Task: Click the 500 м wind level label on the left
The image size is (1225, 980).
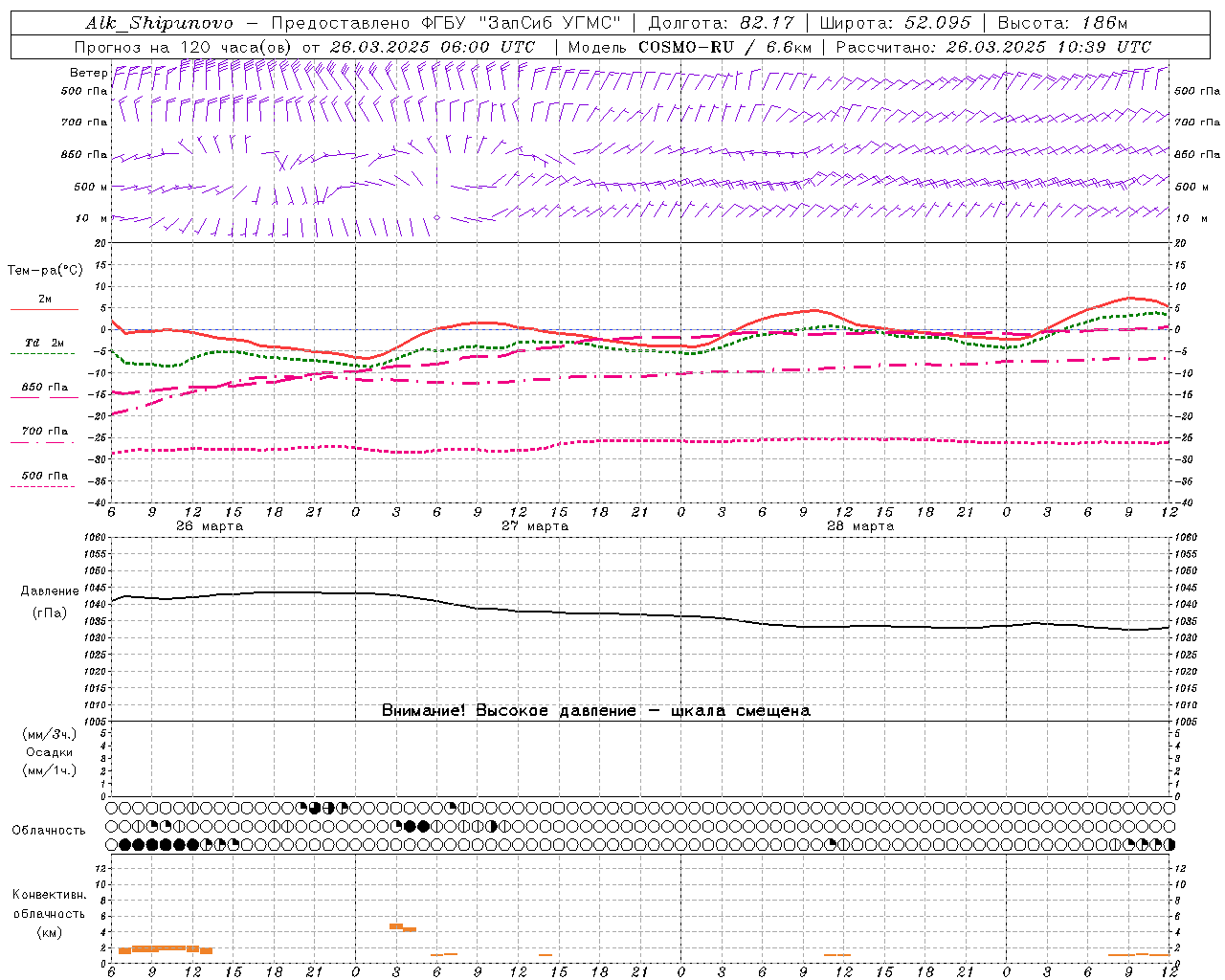Action: pyautogui.click(x=91, y=187)
